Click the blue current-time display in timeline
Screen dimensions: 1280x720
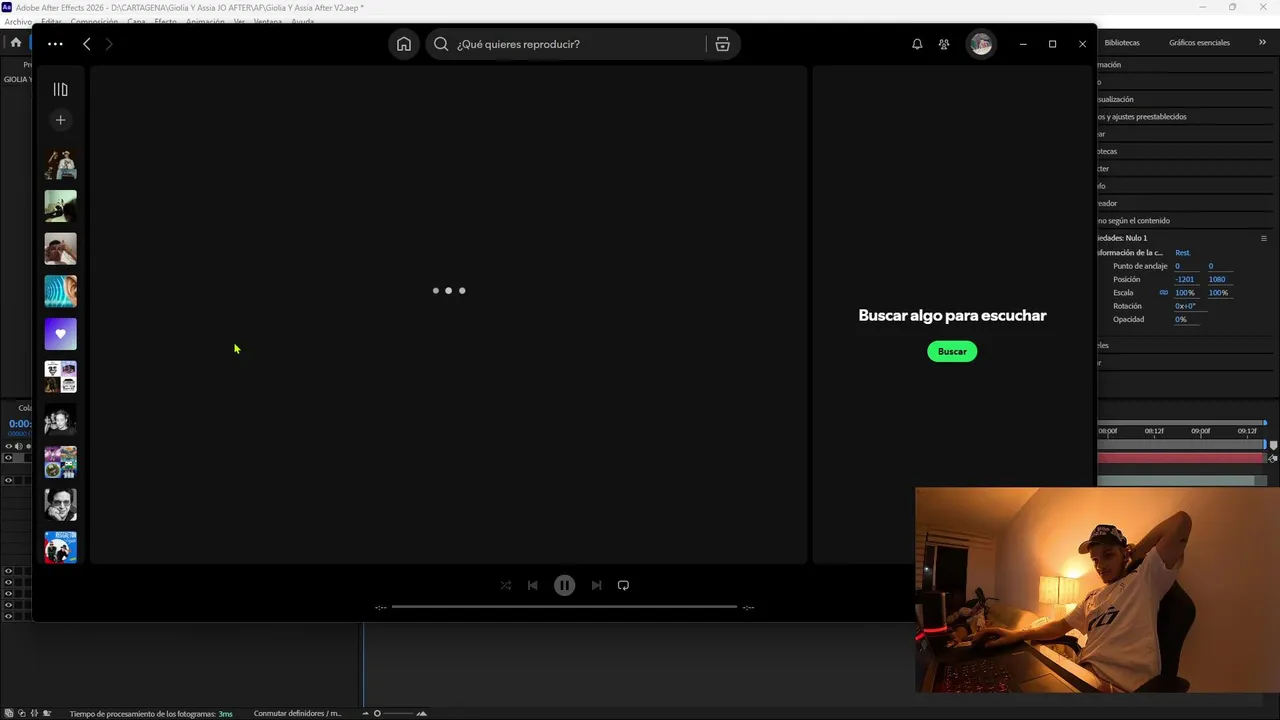(x=20, y=424)
